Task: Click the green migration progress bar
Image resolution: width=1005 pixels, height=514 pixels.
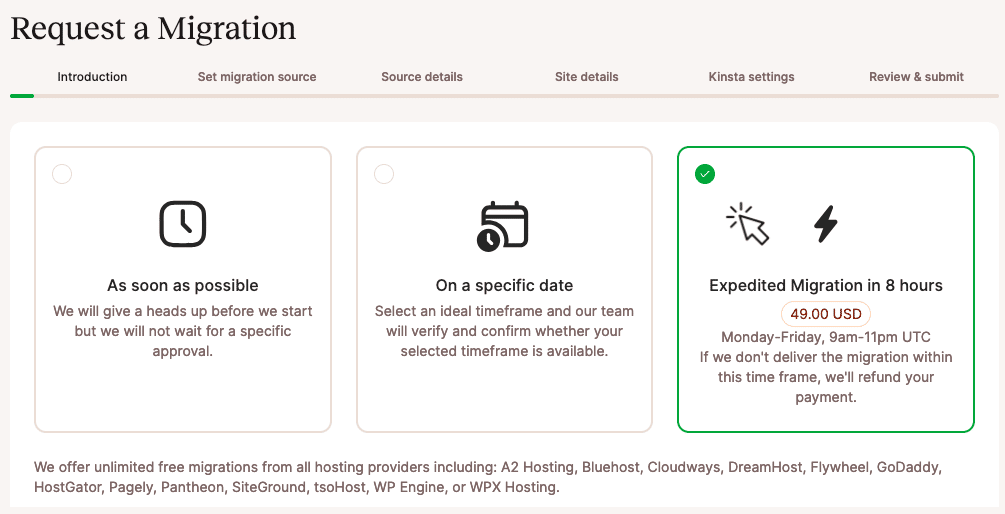Action: (22, 96)
